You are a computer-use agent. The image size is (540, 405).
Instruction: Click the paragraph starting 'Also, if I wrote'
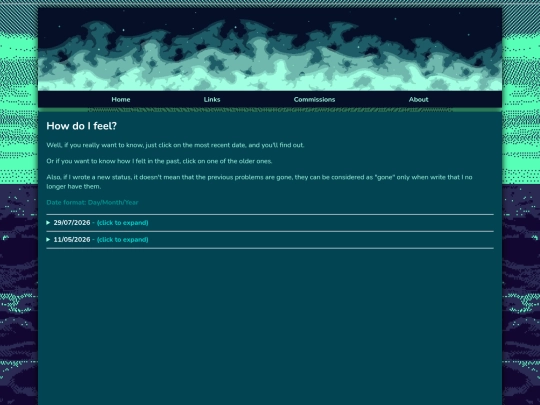pos(259,182)
